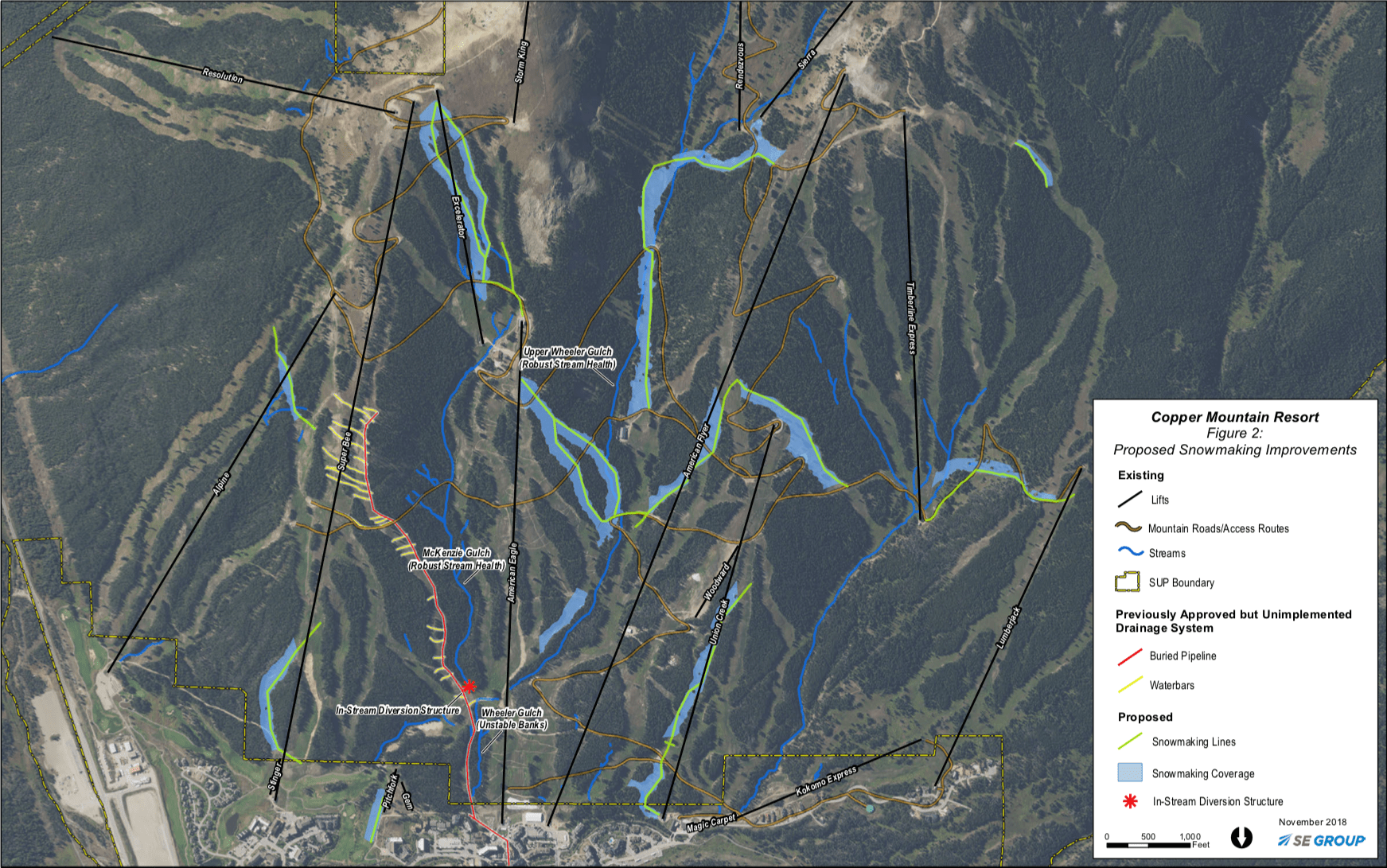Screen dimensions: 1387x868
Task: Click the 'Union Creek' lift label
Action: tap(719, 622)
